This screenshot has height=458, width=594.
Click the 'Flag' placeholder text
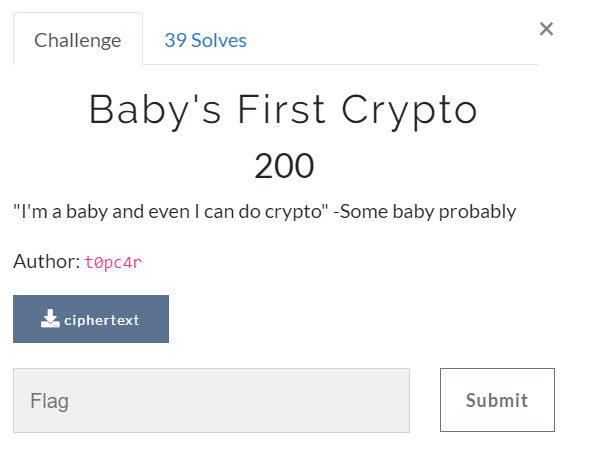50,401
